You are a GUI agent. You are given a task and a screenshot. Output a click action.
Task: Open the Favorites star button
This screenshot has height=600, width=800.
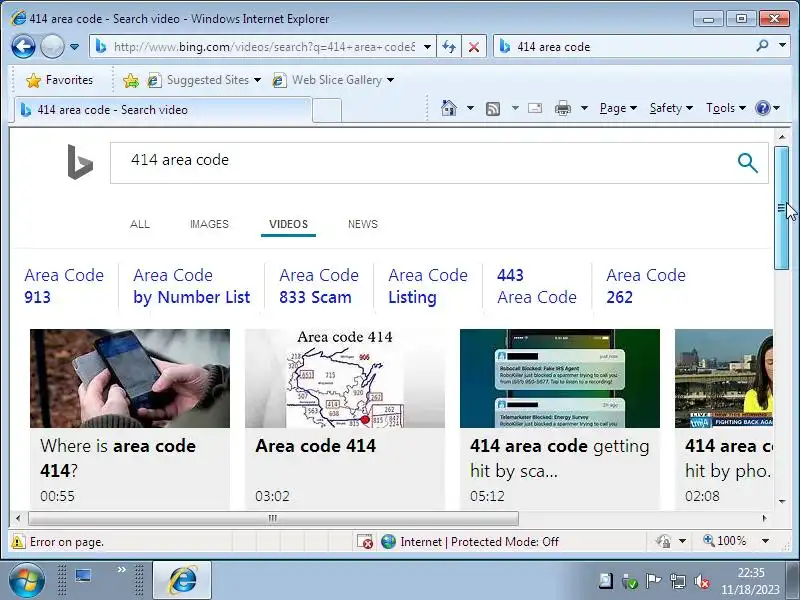(x=60, y=80)
